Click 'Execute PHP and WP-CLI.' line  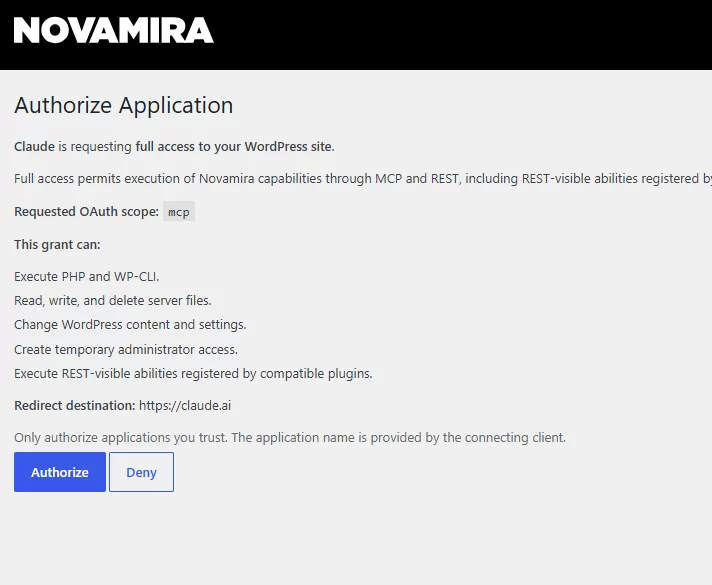tap(87, 277)
